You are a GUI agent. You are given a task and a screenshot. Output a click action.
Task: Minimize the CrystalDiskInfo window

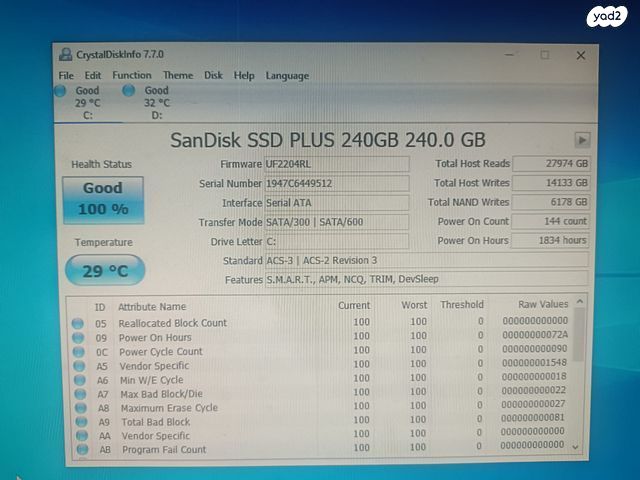[x=509, y=54]
